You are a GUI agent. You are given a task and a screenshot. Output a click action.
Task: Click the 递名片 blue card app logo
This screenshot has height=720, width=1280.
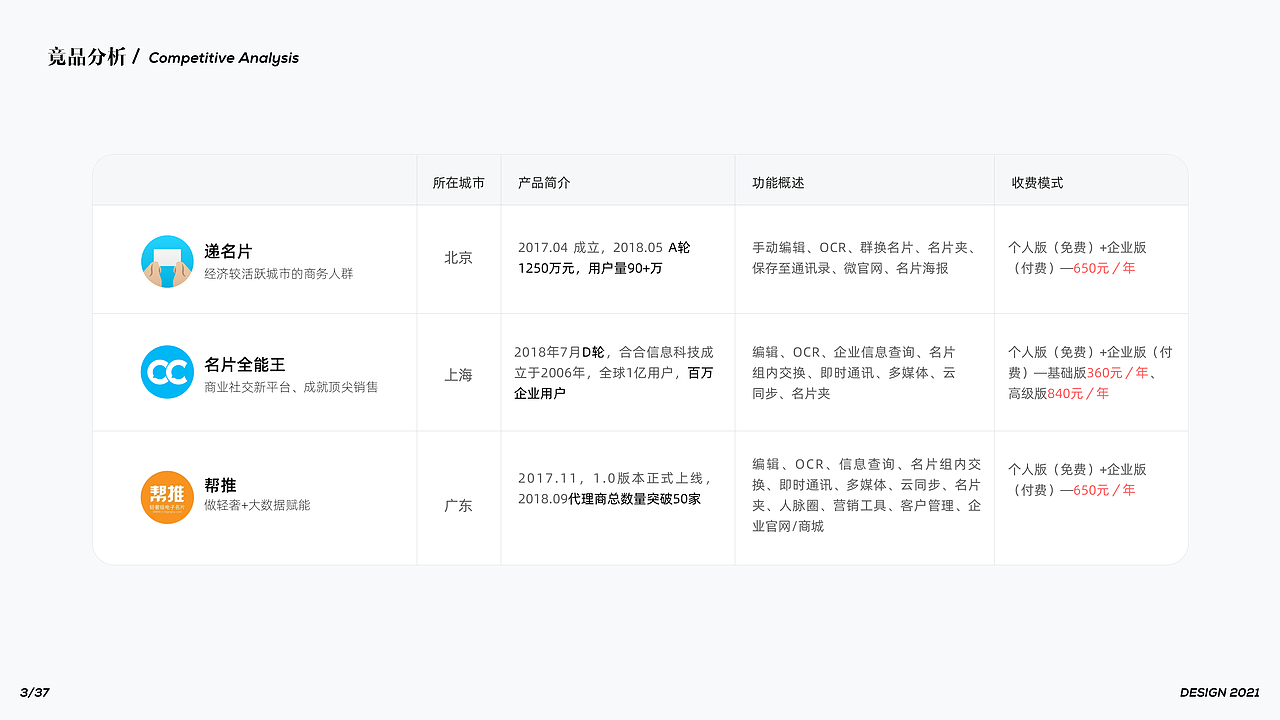(167, 260)
